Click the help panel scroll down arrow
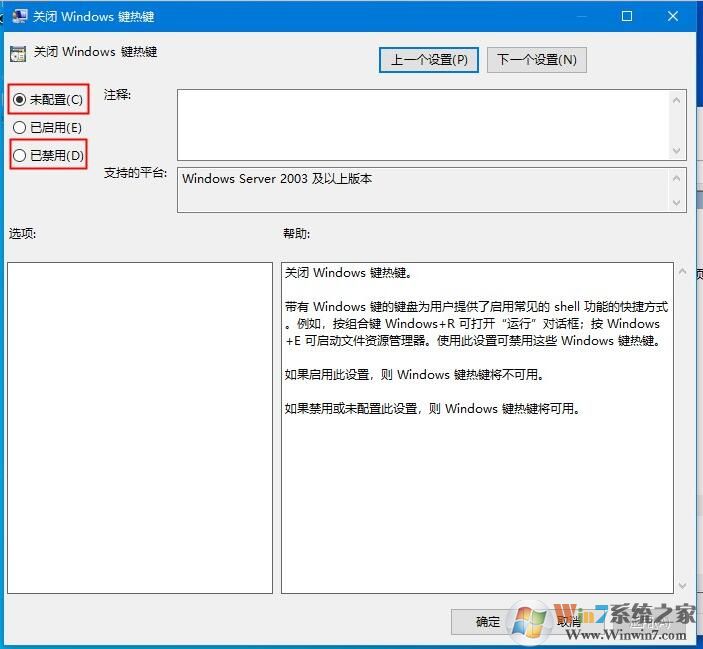The width and height of the screenshot is (703, 649). coord(682,585)
